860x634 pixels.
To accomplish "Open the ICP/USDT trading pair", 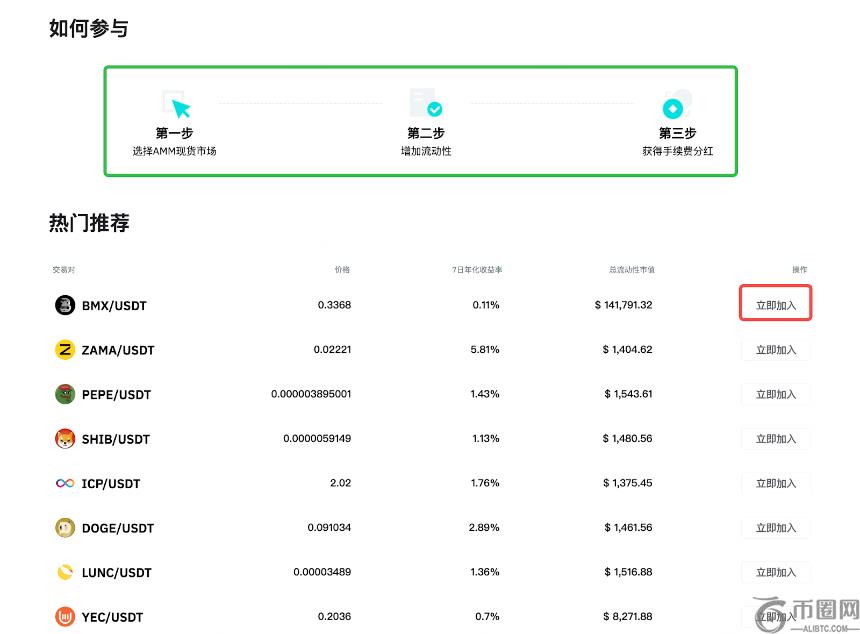I will [x=111, y=484].
